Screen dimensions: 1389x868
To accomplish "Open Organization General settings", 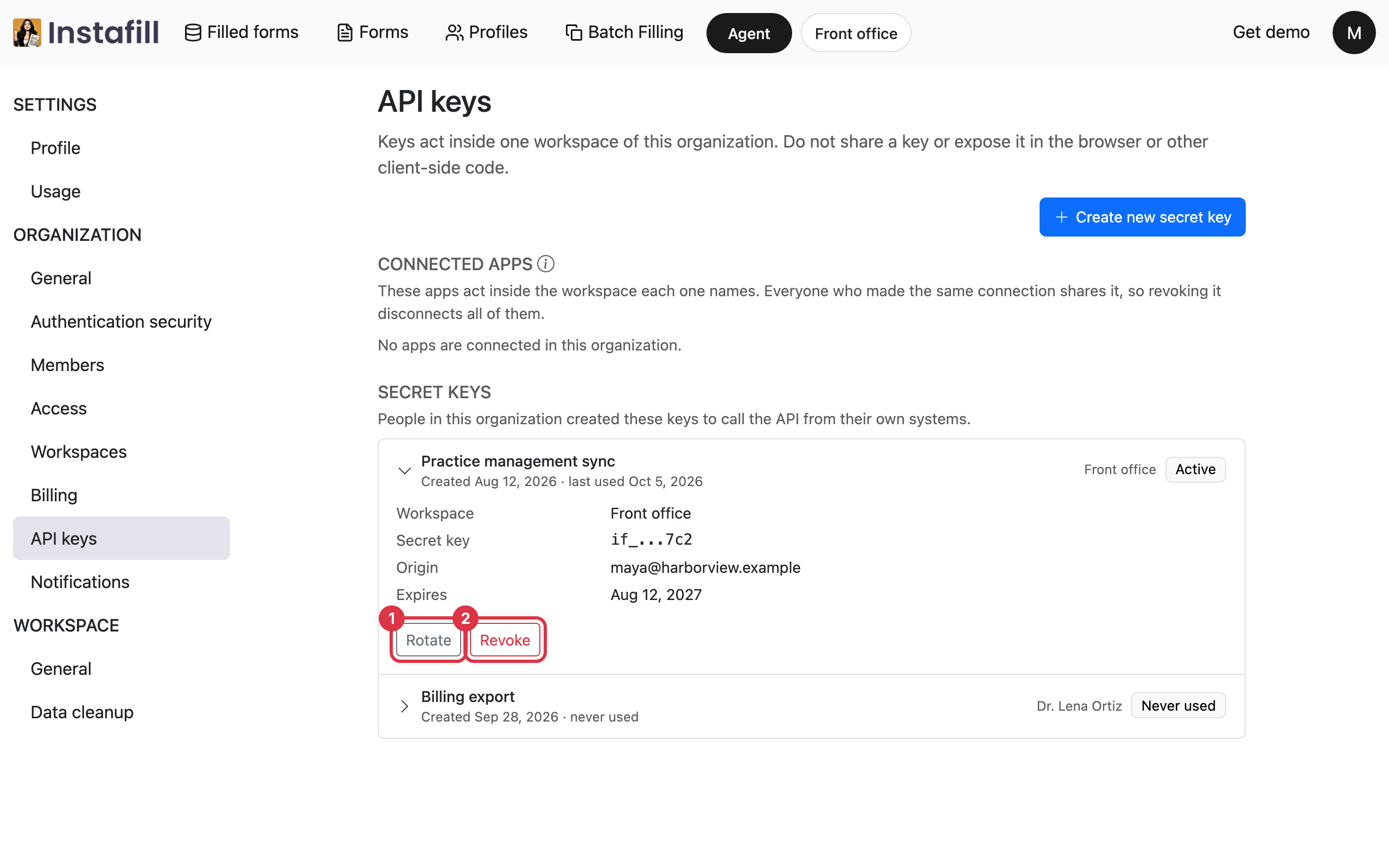I will click(121, 278).
